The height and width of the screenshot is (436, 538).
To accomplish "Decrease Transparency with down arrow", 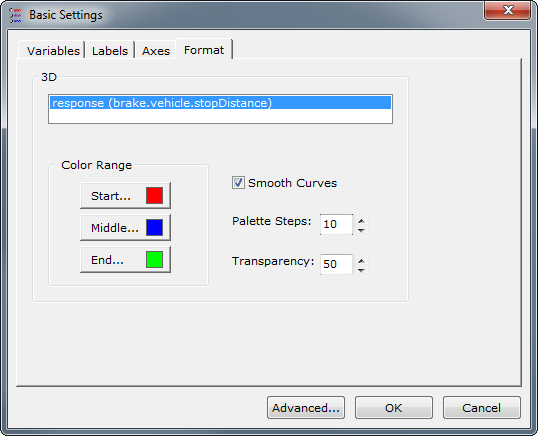I will coord(361,270).
